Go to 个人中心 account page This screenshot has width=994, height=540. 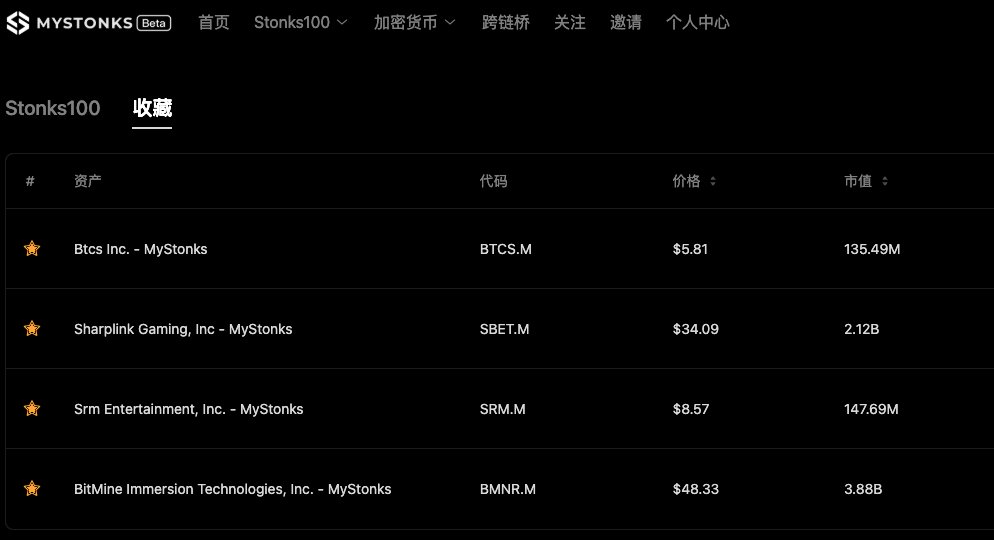click(x=697, y=22)
